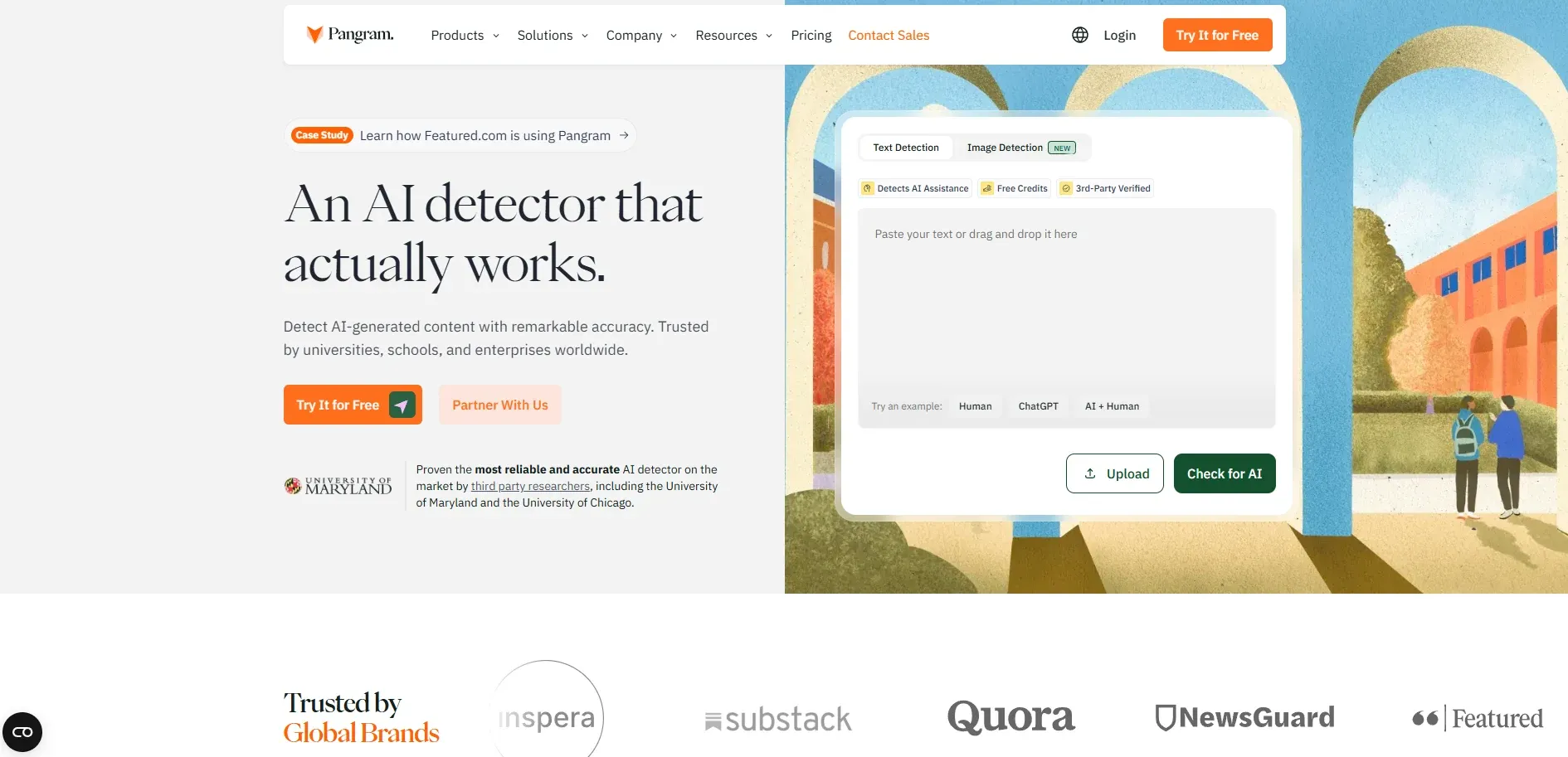
Task: Click the Upload button
Action: (1115, 473)
